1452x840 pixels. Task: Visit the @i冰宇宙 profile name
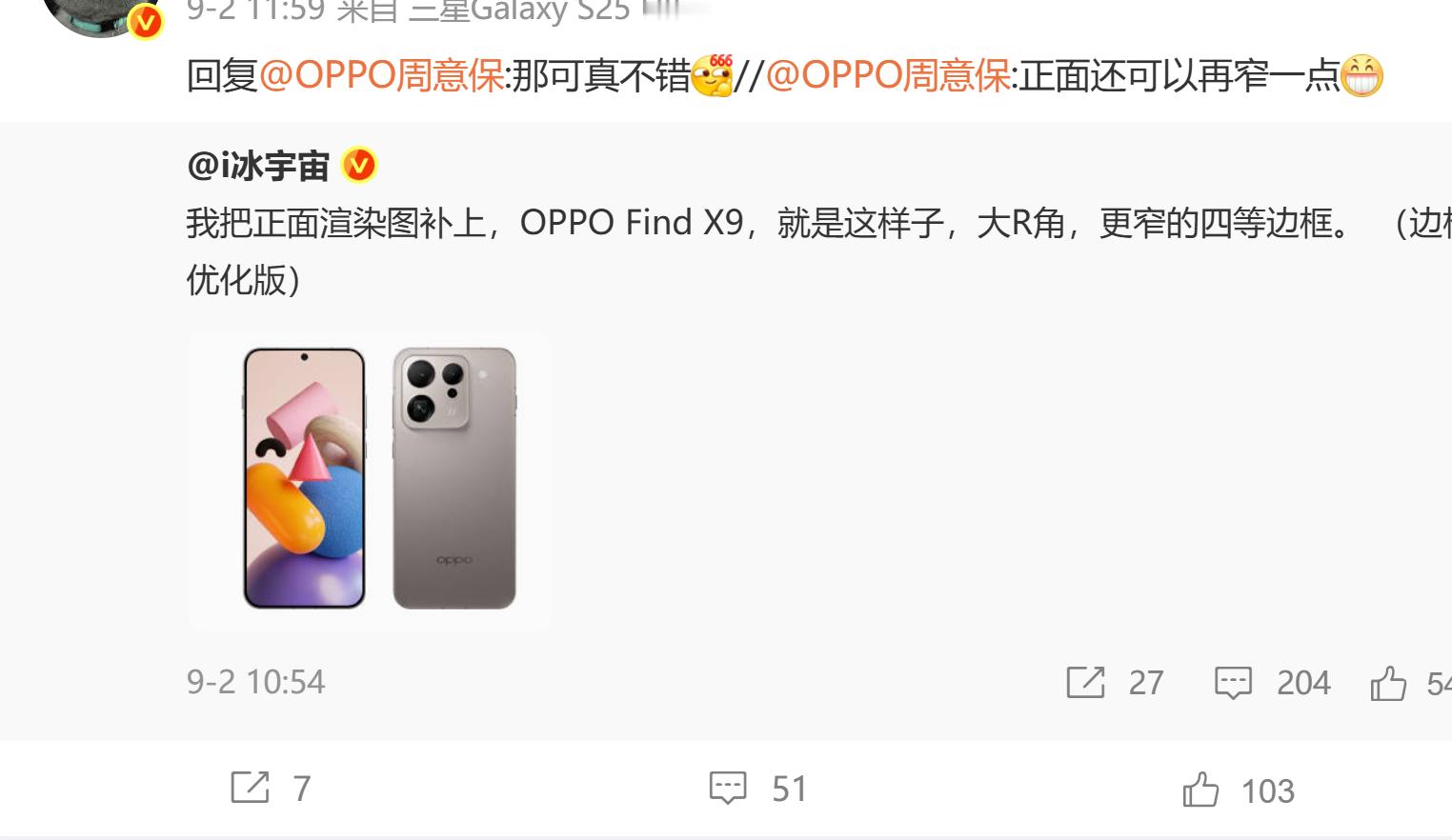click(x=258, y=166)
